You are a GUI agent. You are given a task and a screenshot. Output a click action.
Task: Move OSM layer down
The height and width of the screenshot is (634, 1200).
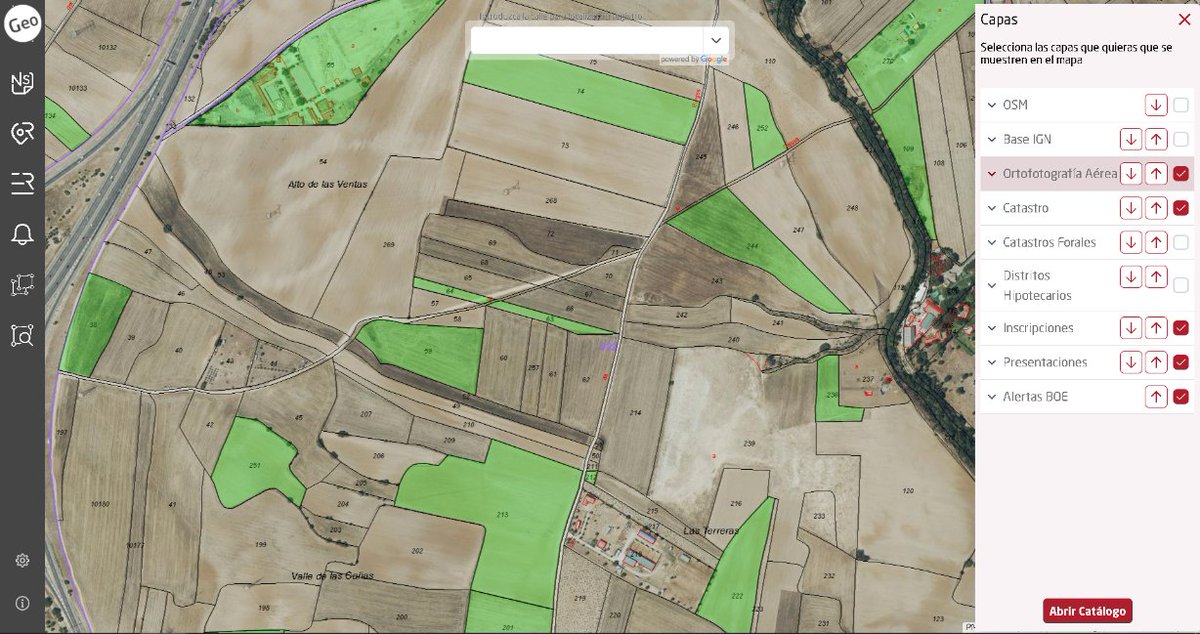coord(1156,105)
